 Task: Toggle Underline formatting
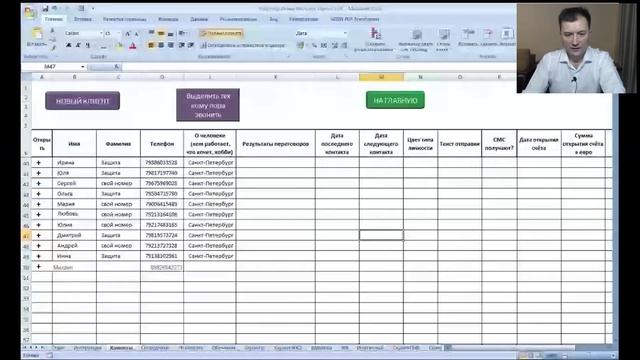[87, 45]
